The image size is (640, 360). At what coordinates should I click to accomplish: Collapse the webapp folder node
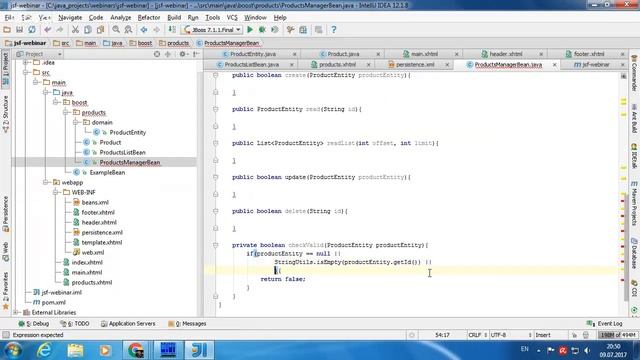[46, 182]
